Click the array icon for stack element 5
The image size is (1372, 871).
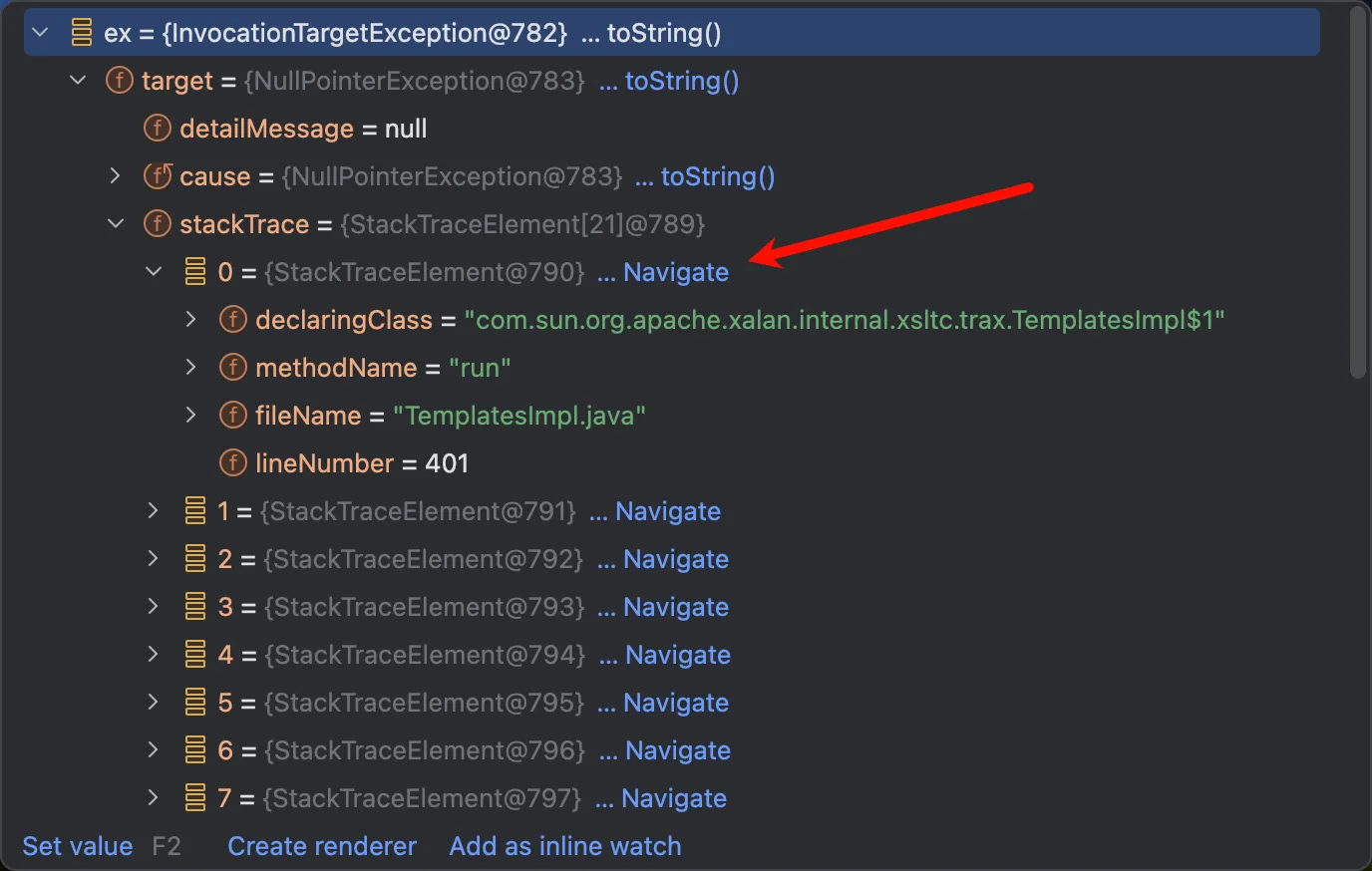pos(195,703)
